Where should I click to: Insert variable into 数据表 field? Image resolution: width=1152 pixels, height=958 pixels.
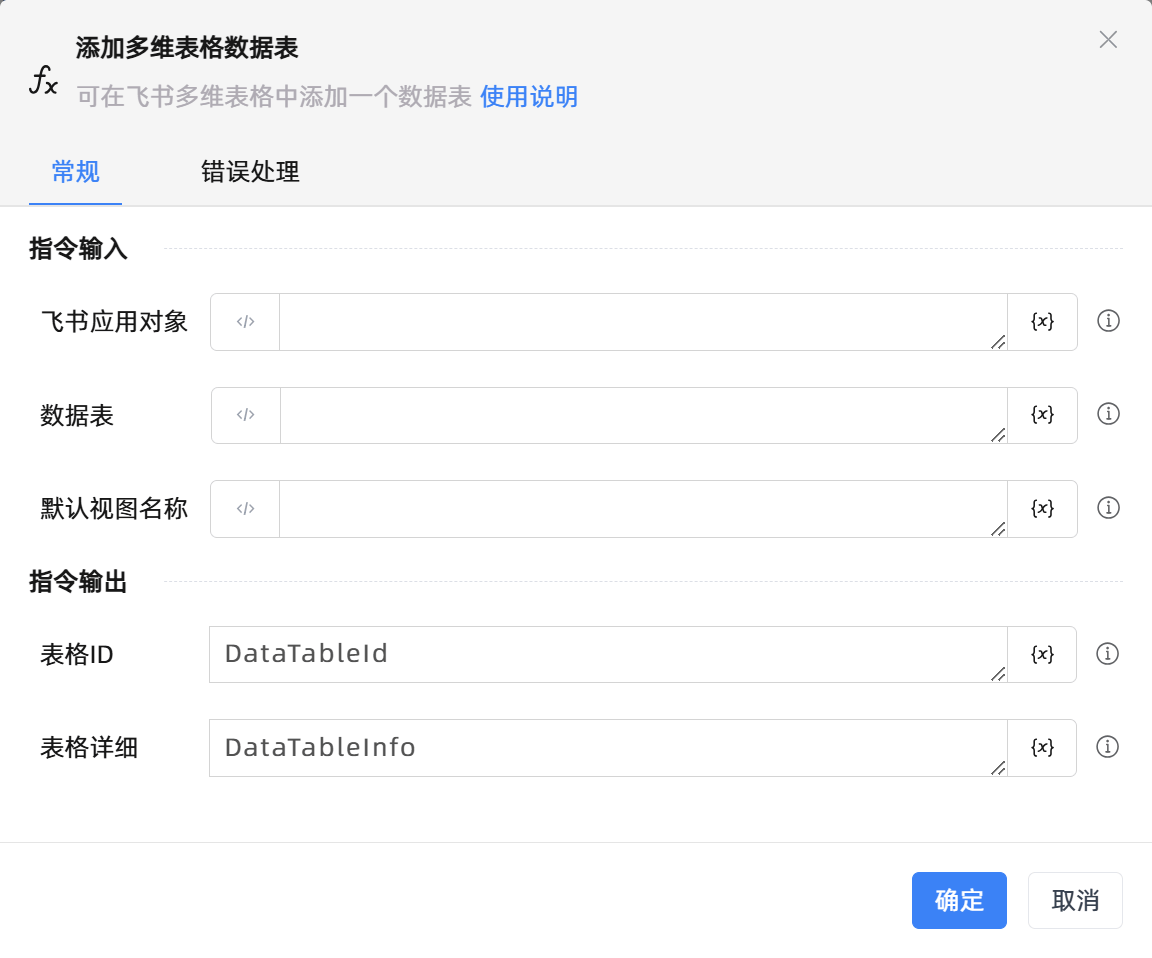[x=1042, y=415]
